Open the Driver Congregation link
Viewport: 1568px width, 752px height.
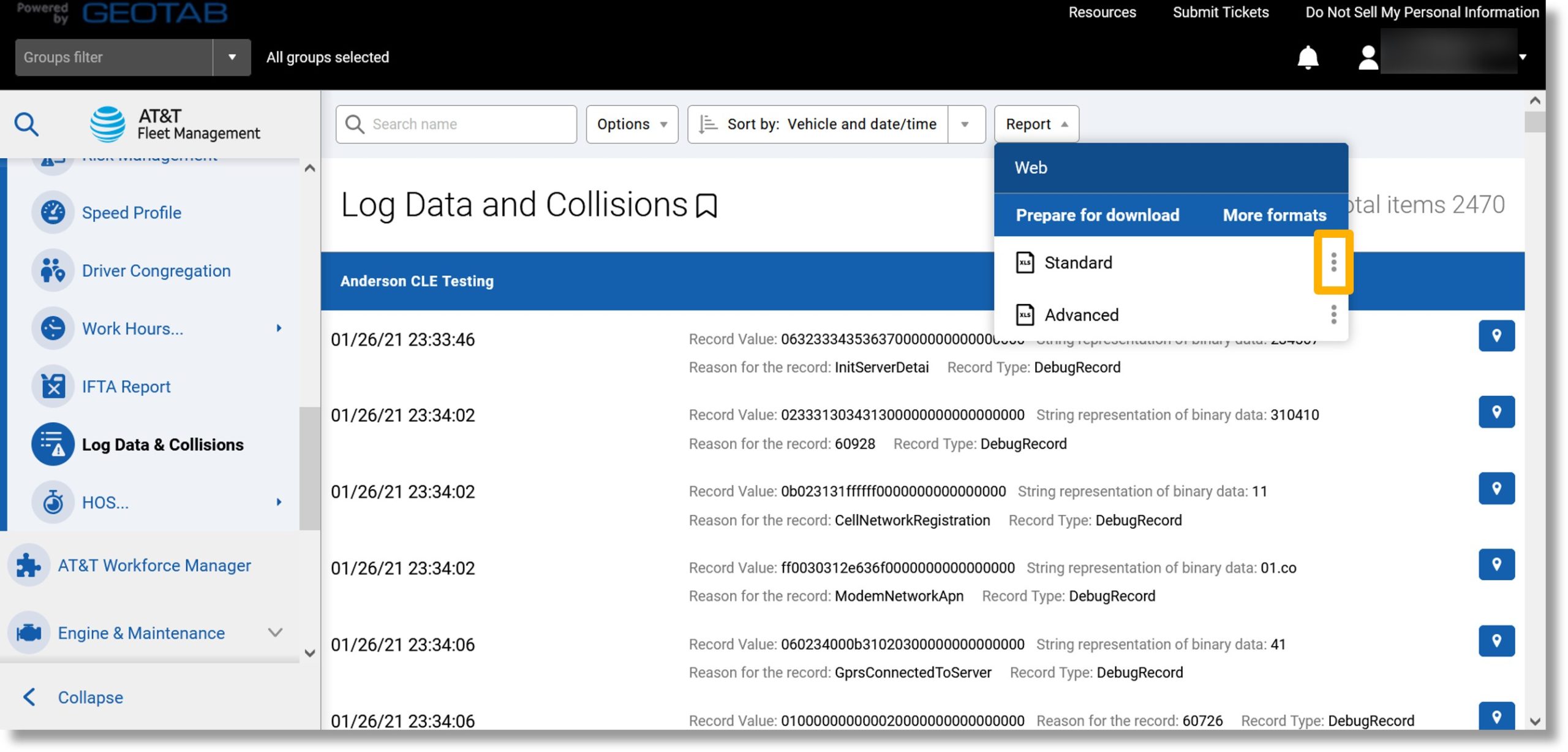pyautogui.click(x=156, y=270)
